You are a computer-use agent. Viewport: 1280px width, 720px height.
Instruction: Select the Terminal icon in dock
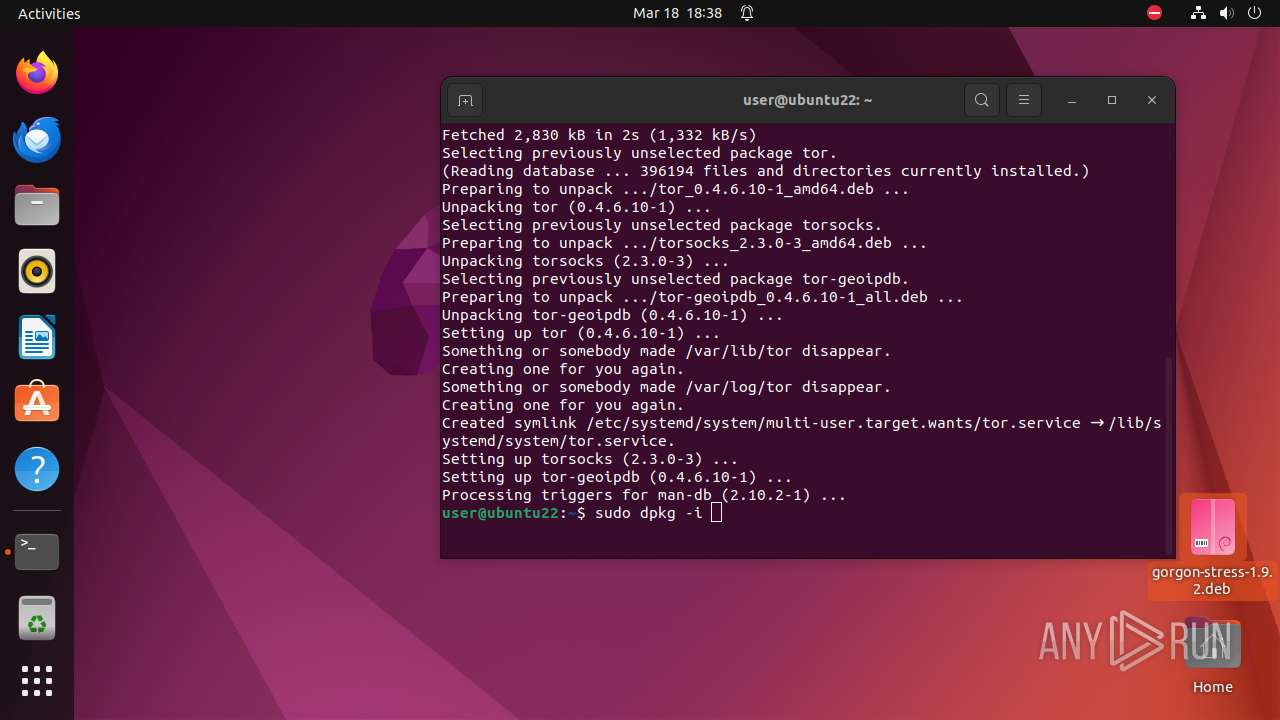(x=37, y=551)
